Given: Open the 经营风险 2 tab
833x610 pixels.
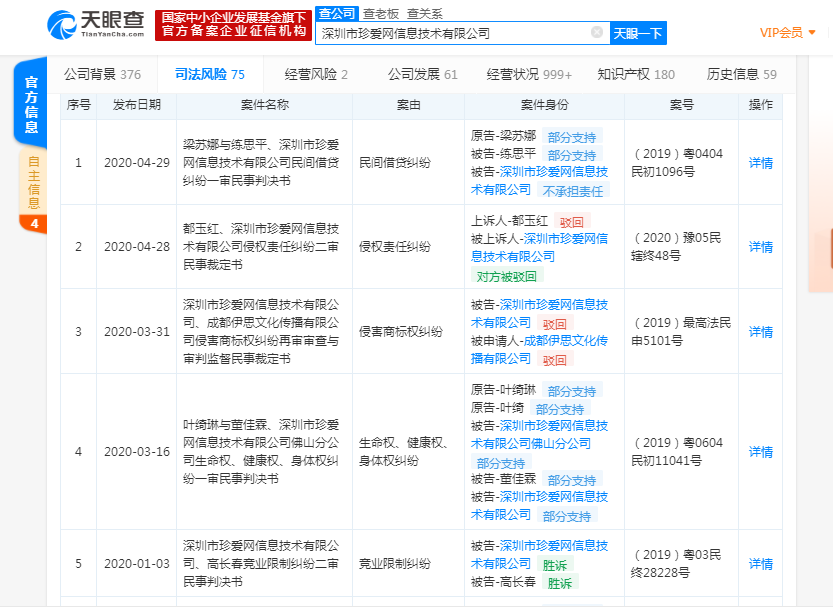Looking at the screenshot, I should coord(316,74).
